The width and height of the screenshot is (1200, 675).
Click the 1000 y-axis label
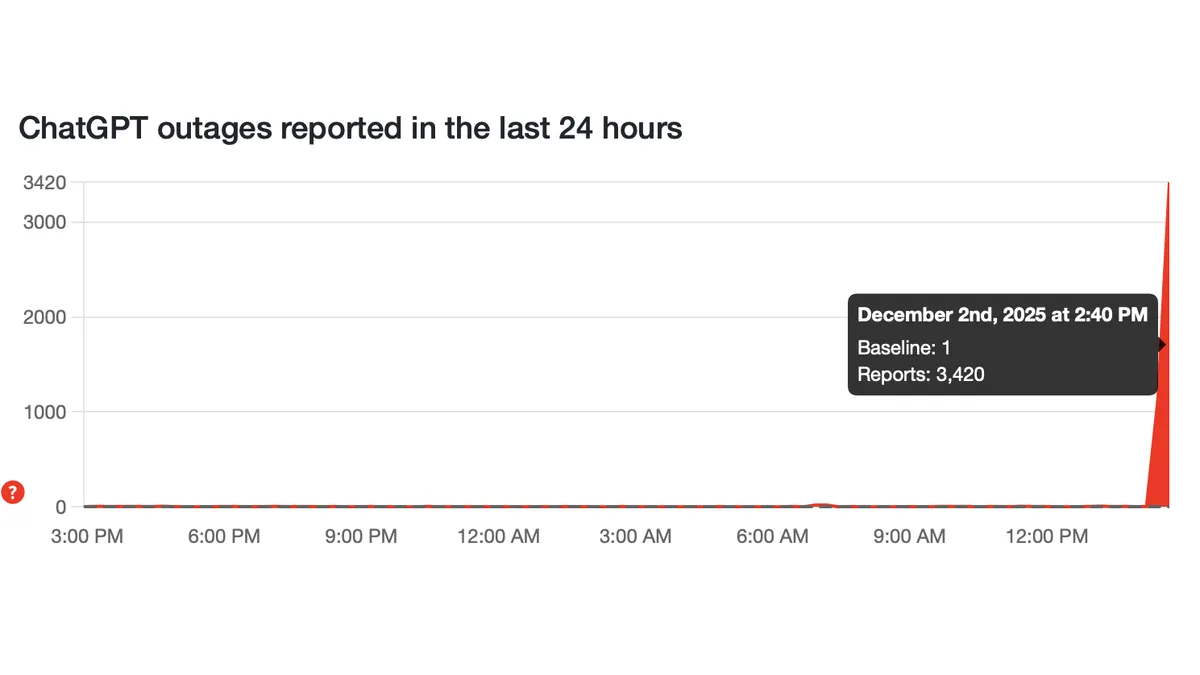[x=44, y=412]
